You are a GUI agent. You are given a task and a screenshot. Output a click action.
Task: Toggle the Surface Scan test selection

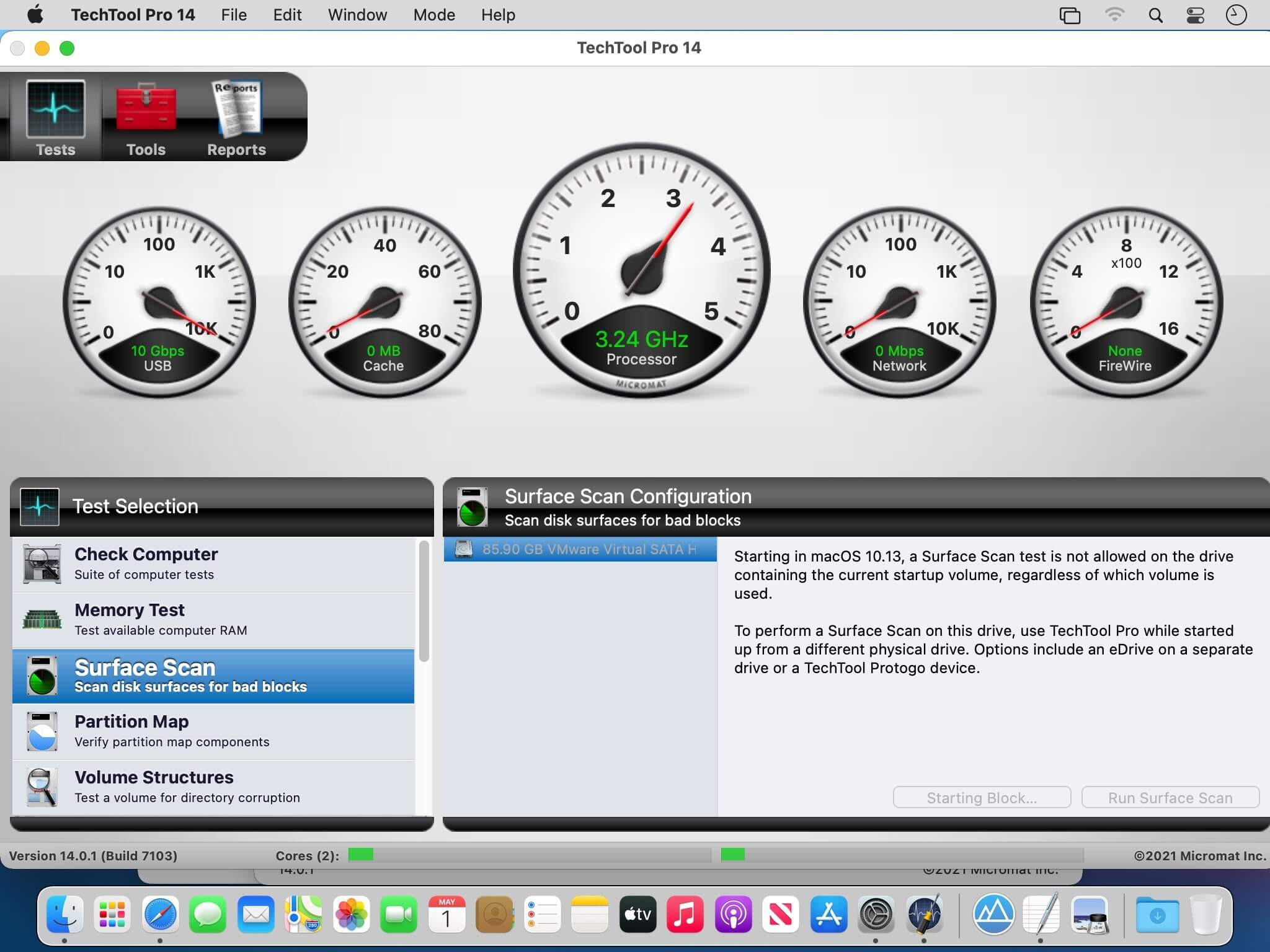coord(214,674)
